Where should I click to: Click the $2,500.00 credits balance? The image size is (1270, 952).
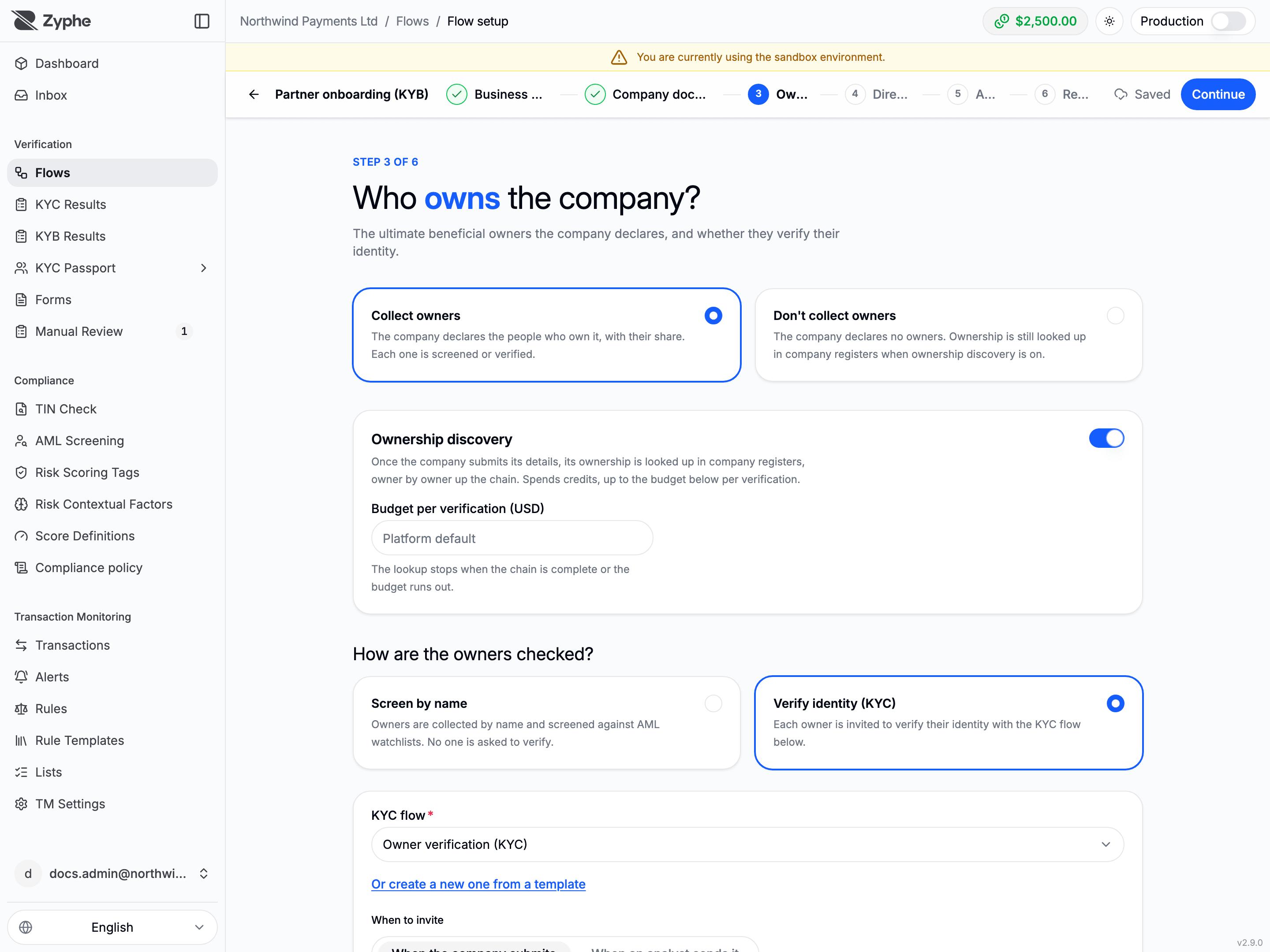tap(1035, 21)
